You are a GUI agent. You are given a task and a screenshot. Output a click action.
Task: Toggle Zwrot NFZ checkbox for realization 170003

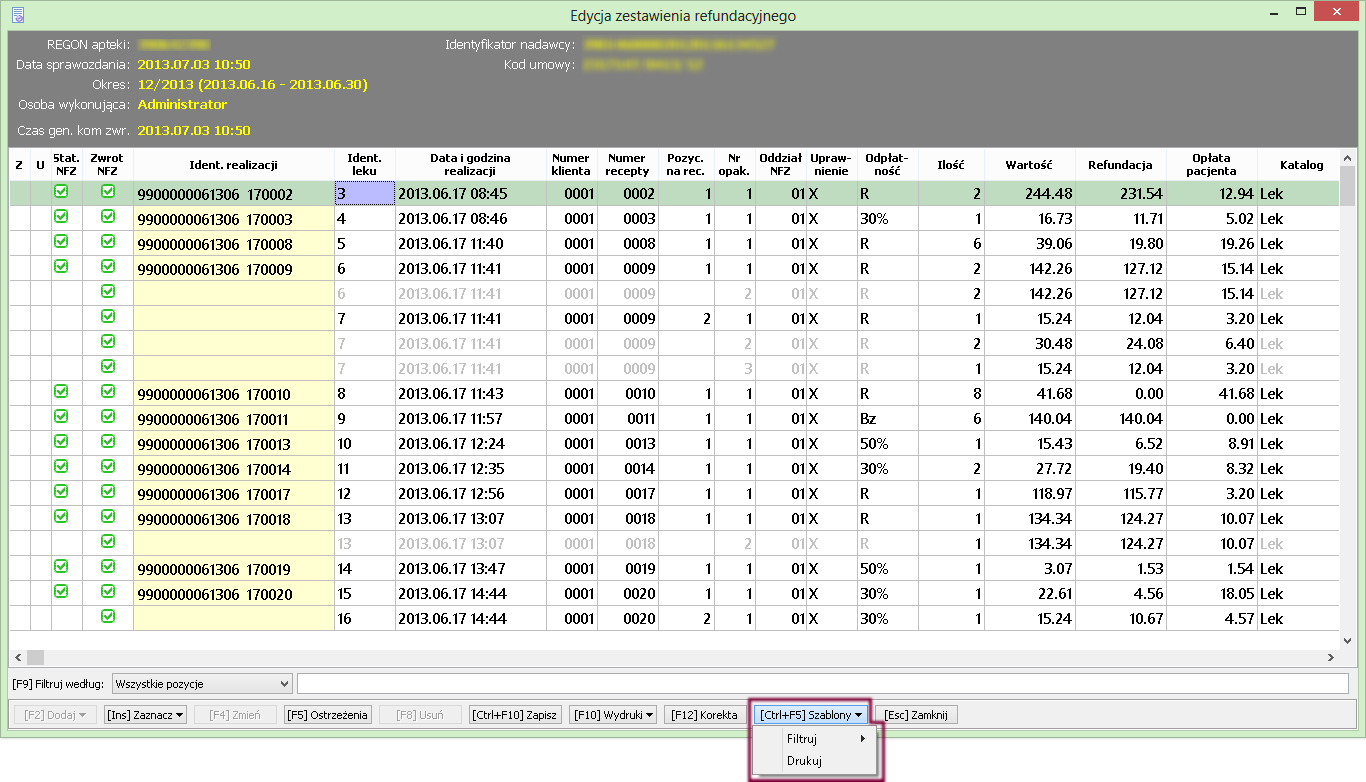coord(108,216)
